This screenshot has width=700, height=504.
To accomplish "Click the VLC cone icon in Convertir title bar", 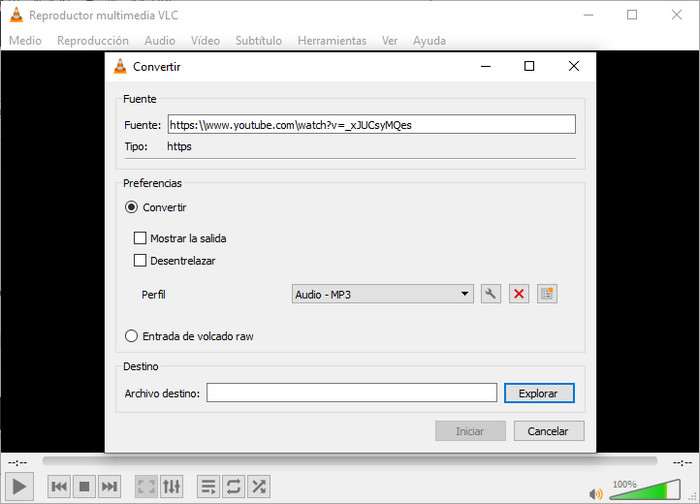I will click(x=120, y=67).
